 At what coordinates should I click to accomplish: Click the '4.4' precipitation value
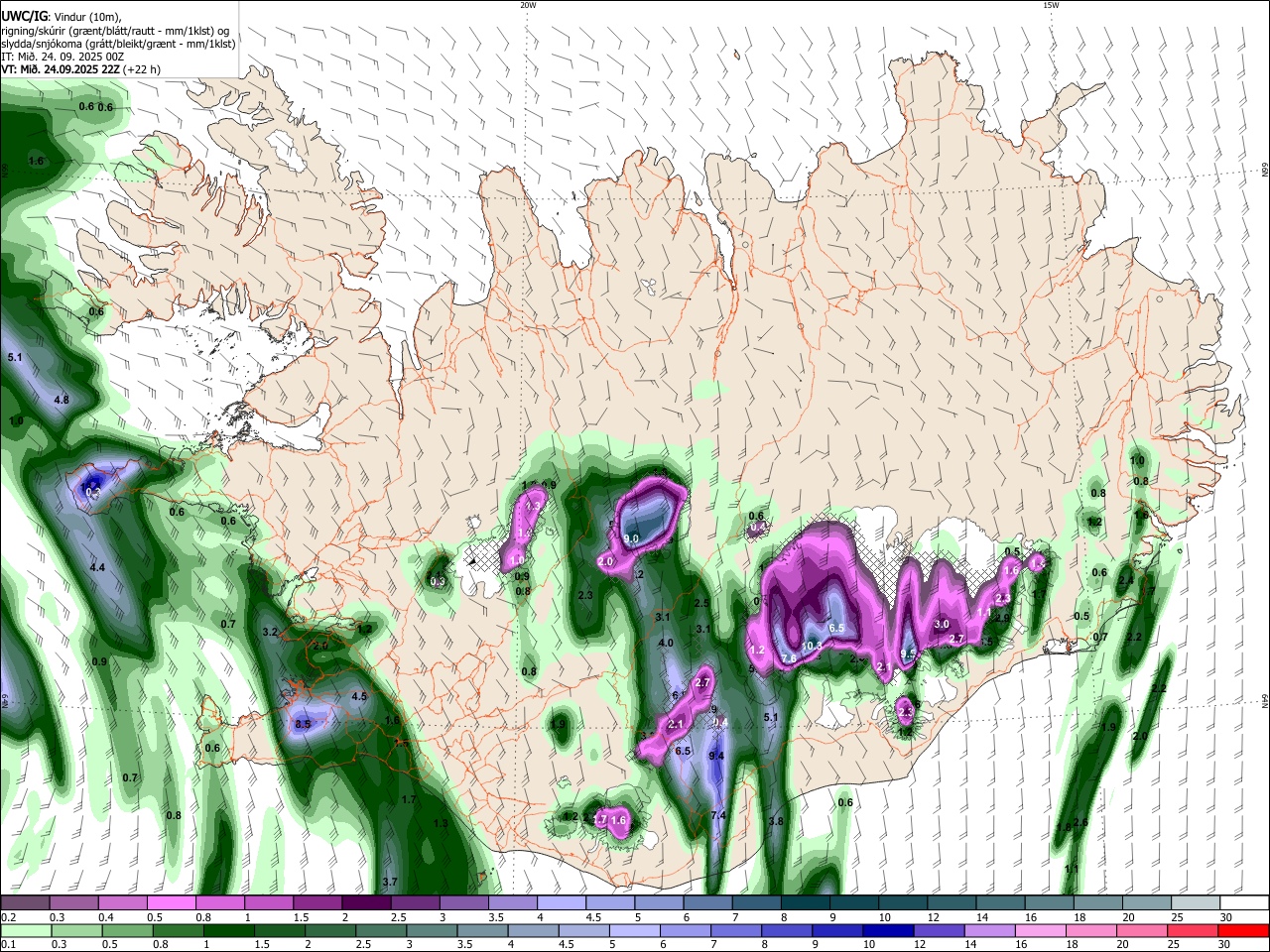(x=97, y=567)
